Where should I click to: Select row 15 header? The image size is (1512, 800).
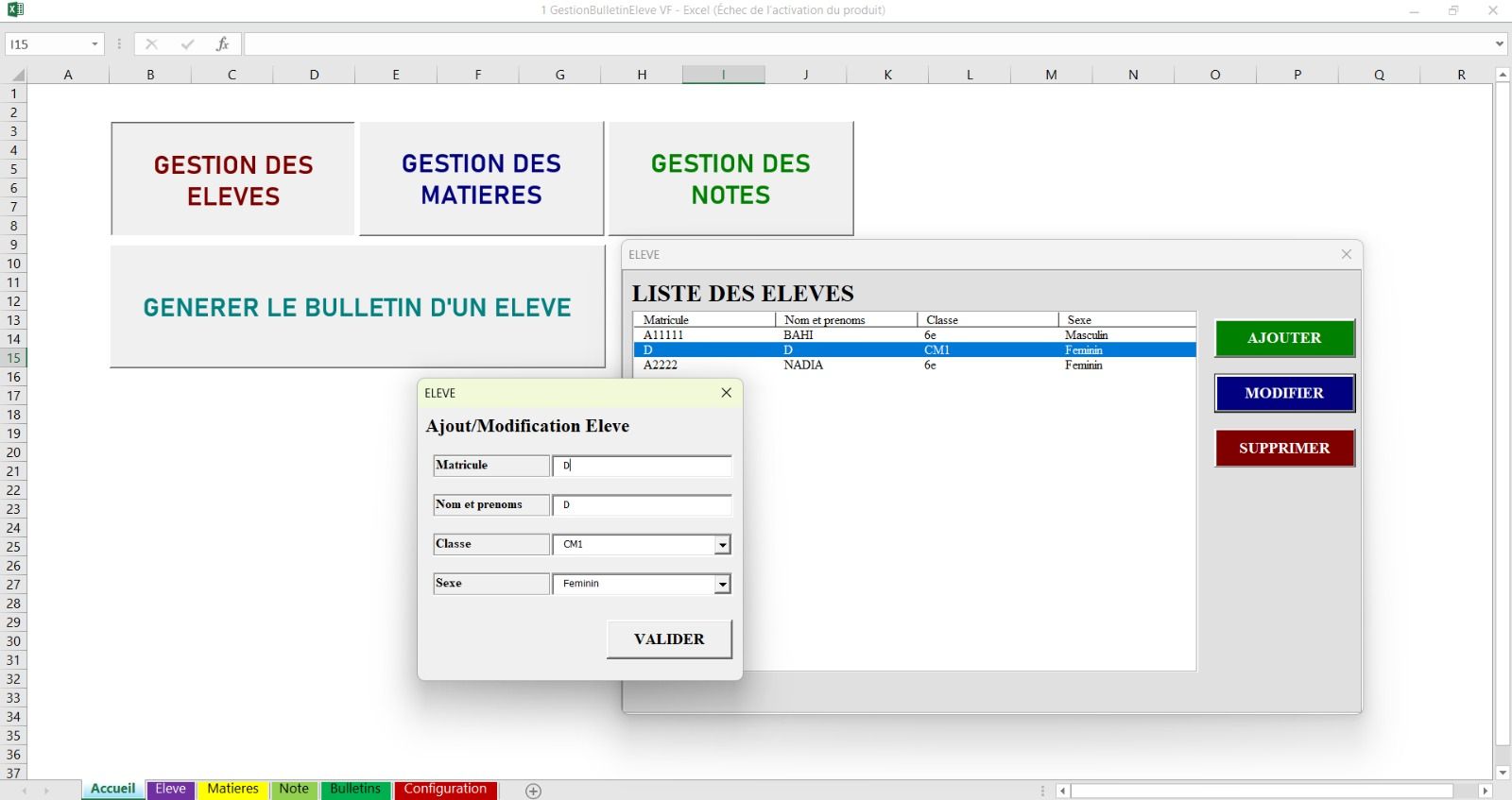(13, 358)
